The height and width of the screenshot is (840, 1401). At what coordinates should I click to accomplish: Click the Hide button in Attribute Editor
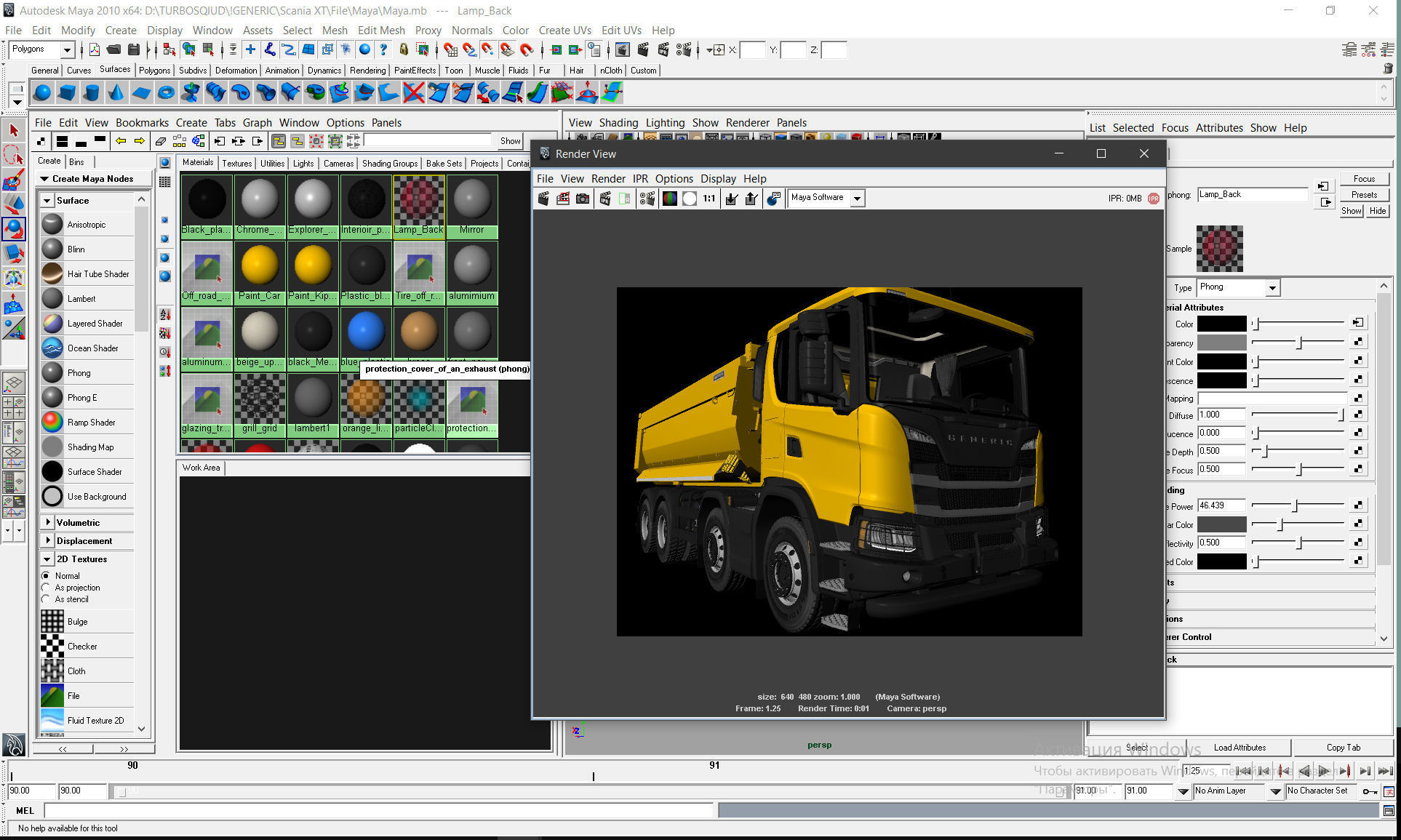click(x=1377, y=211)
